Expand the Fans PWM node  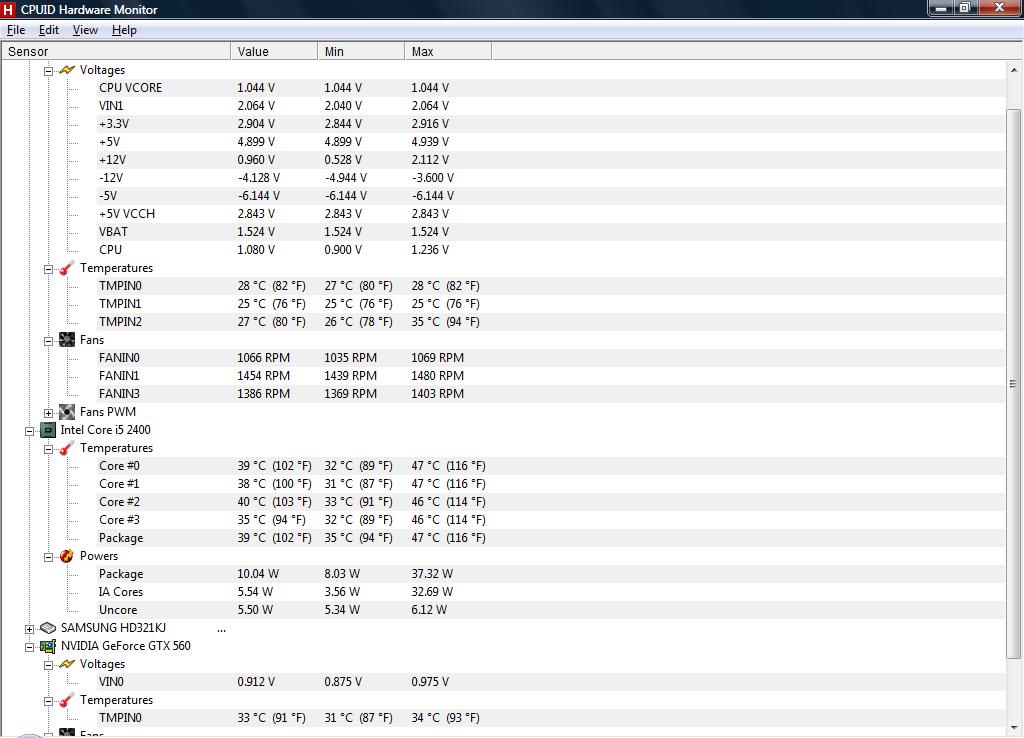(48, 412)
